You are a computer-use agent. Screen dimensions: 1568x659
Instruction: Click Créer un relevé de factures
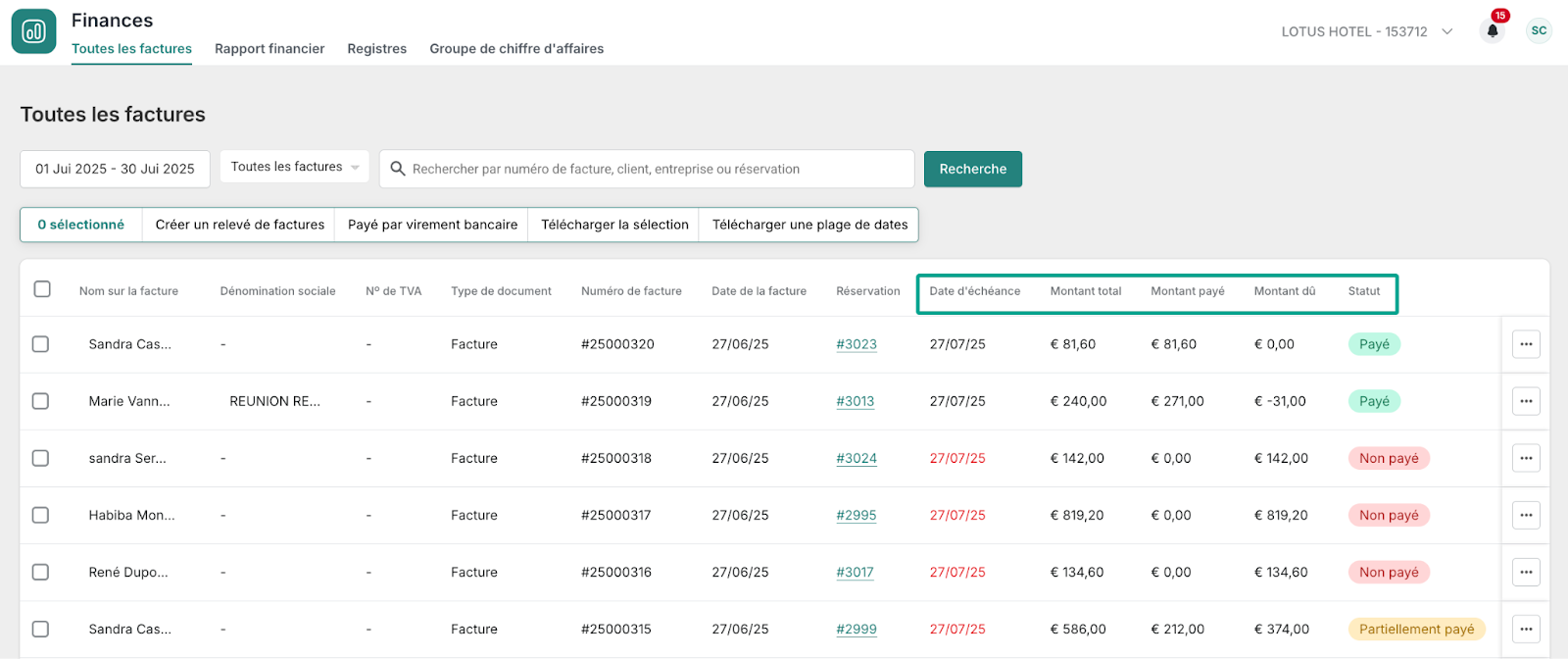[239, 225]
